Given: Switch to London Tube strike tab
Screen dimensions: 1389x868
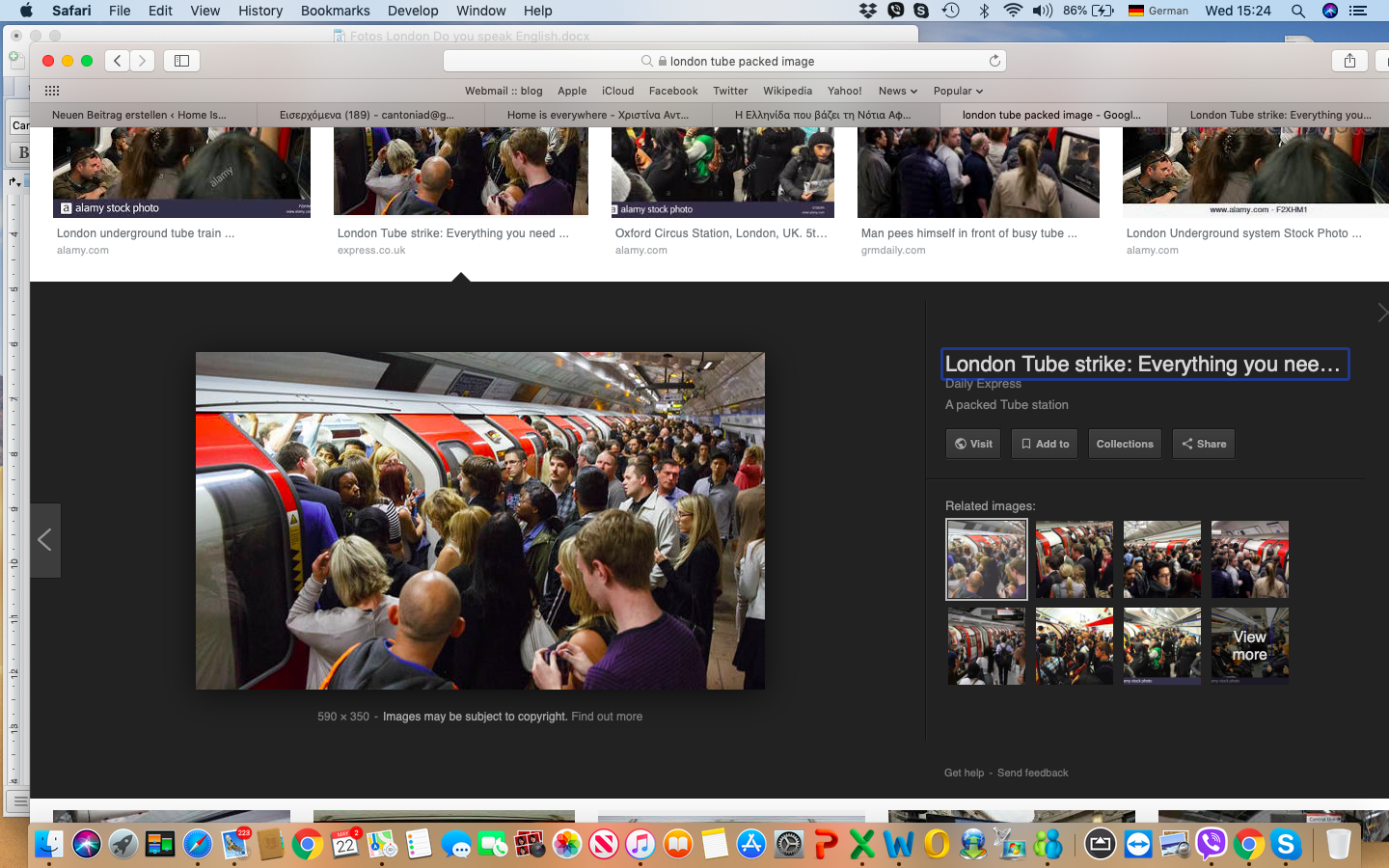Looking at the screenshot, I should click(x=1279, y=115).
